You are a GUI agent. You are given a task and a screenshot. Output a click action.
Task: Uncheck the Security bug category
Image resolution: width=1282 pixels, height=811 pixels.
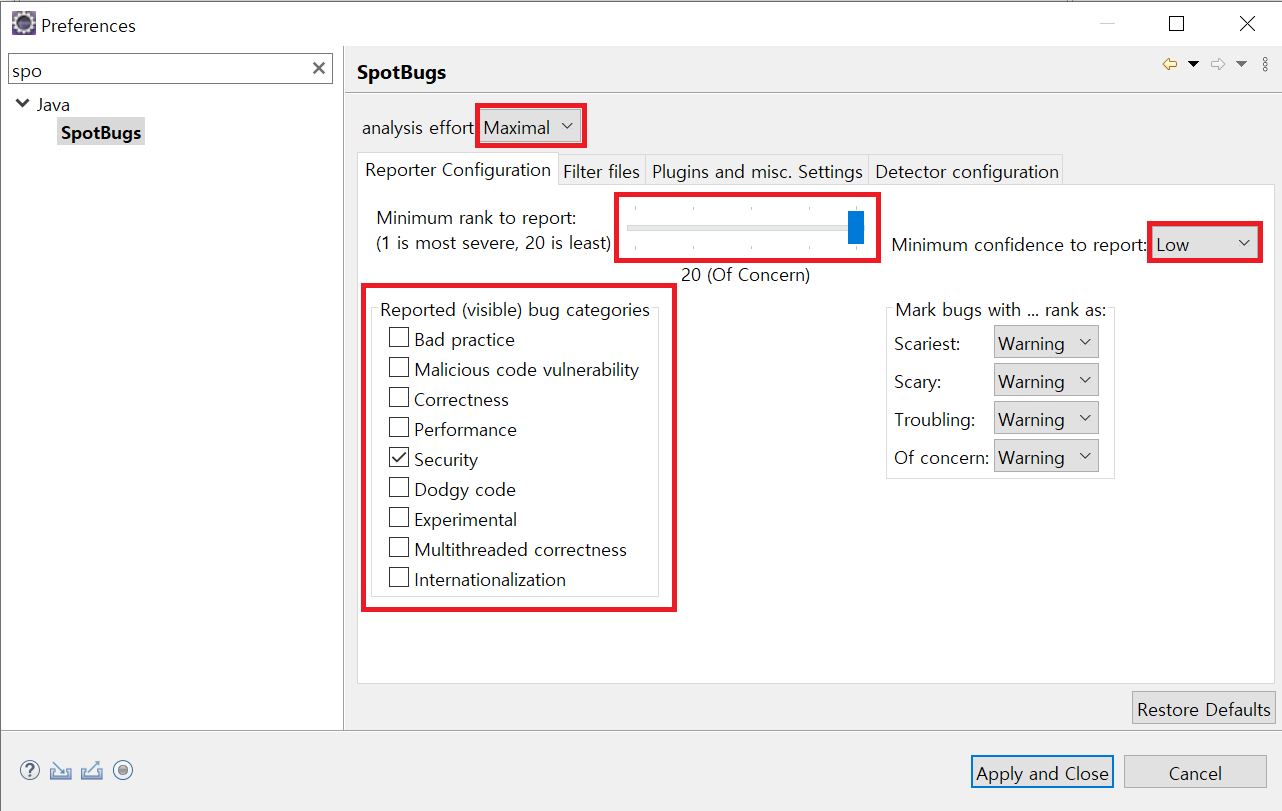(399, 458)
